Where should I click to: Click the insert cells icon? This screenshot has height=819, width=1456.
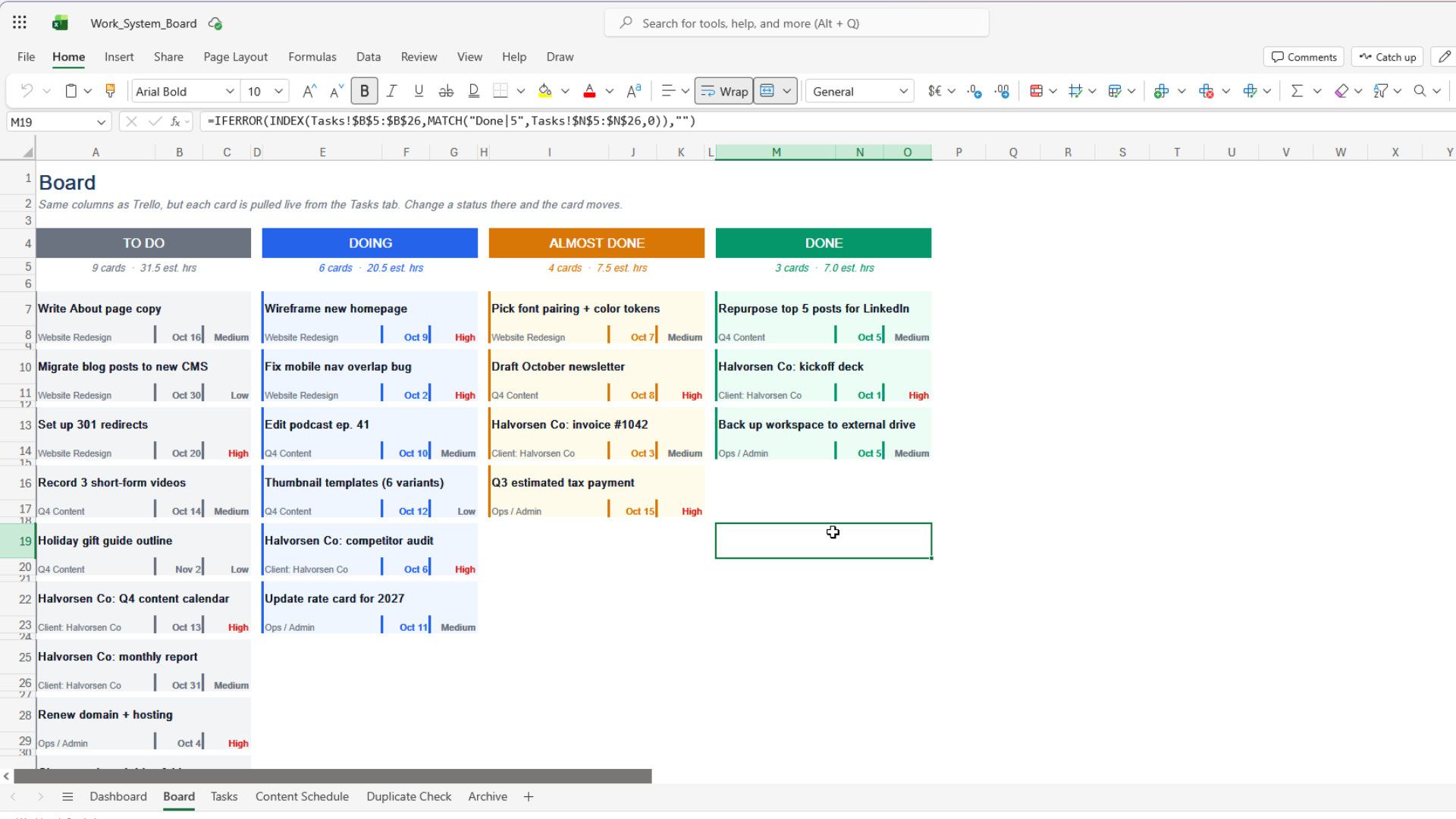[1161, 91]
